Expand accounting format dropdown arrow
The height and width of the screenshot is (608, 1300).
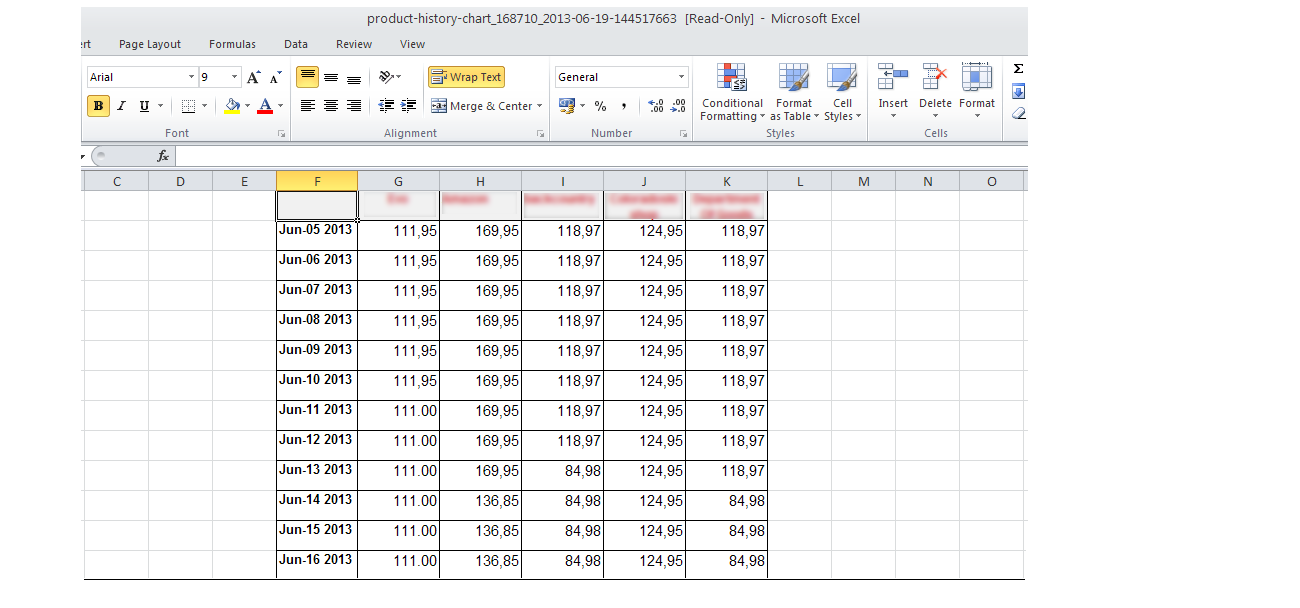[582, 106]
